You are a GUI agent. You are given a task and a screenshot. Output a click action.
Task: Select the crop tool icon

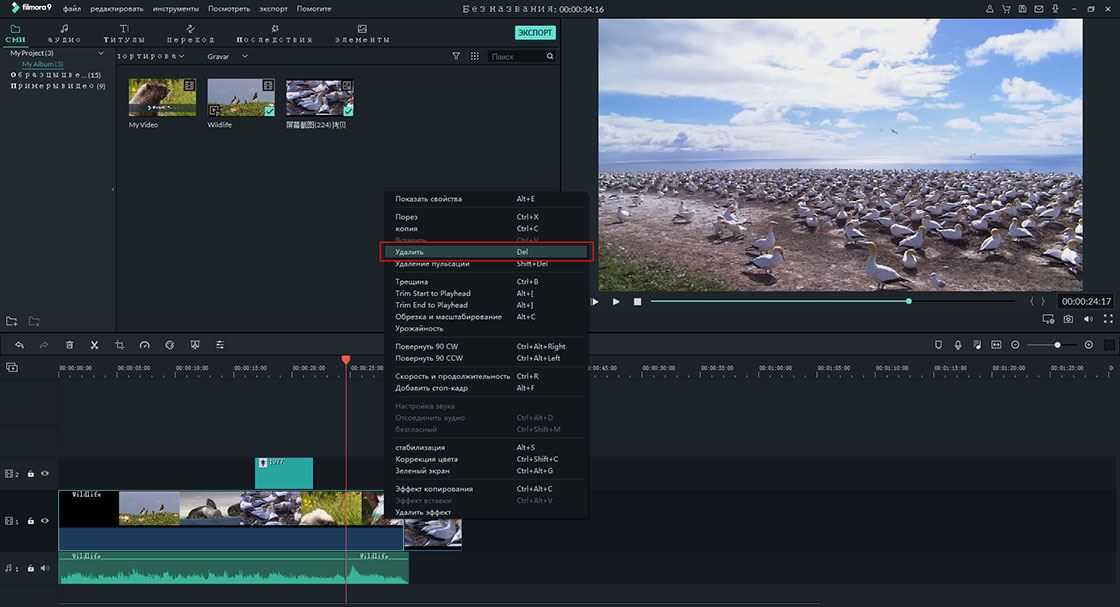119,345
